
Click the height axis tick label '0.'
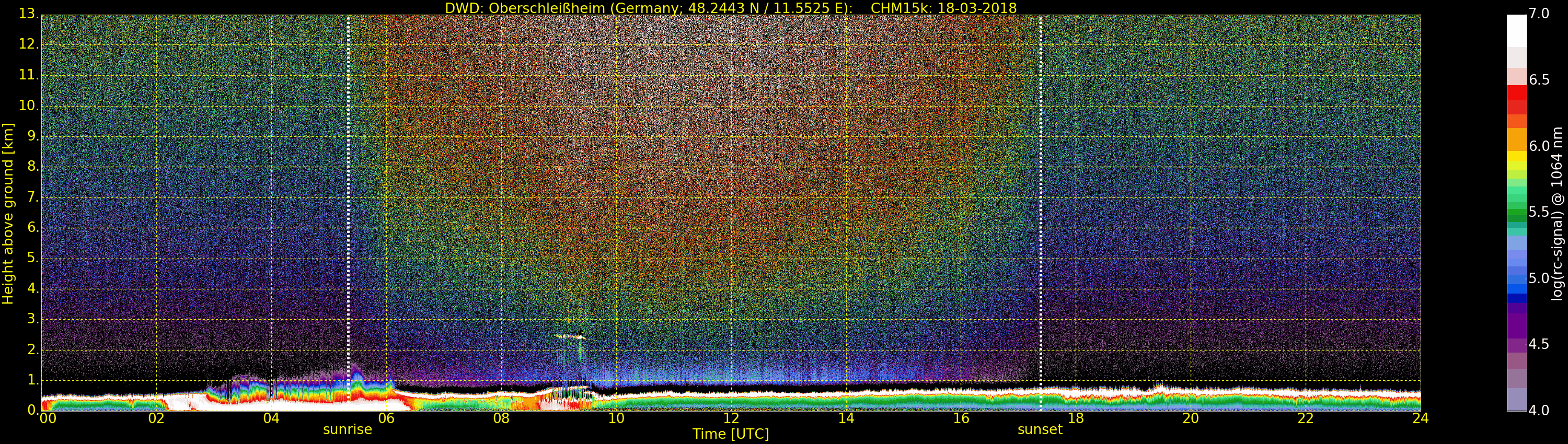point(33,410)
